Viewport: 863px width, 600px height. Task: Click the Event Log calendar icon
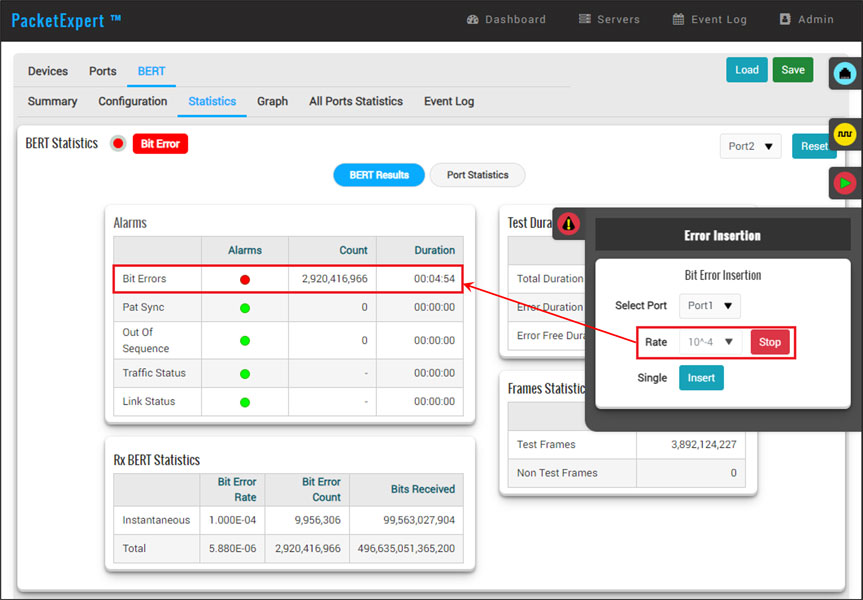pos(678,19)
